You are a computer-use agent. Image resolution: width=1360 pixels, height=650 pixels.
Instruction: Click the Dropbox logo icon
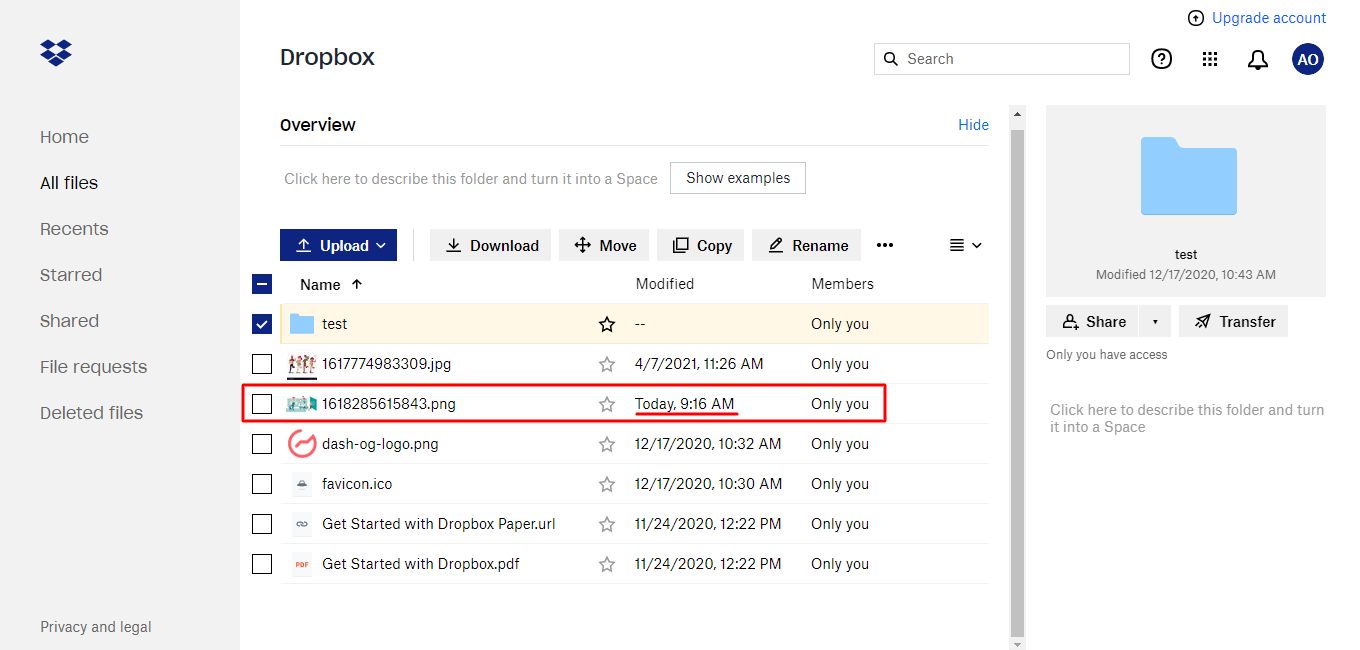point(56,53)
